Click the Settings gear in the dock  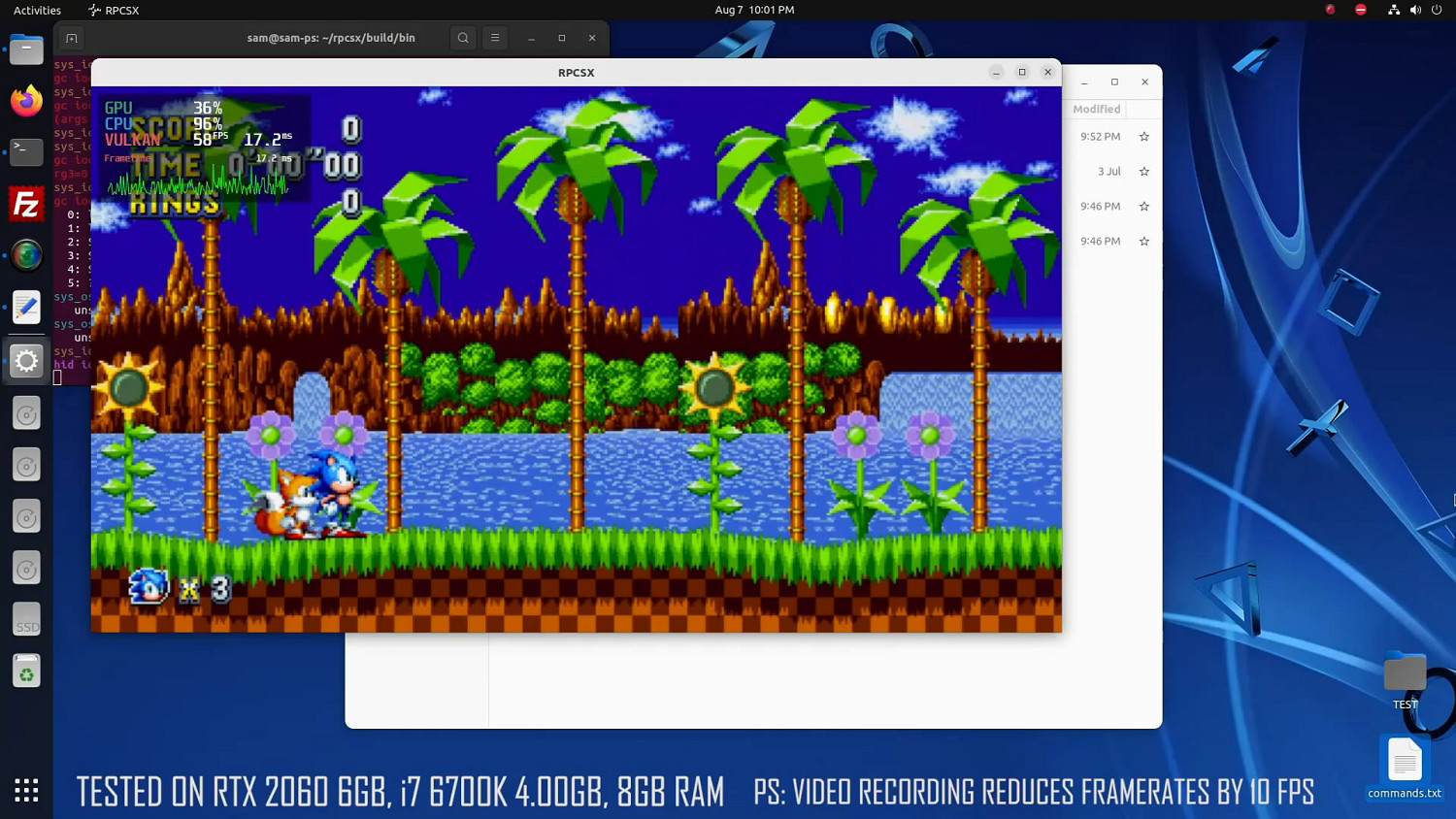tap(26, 361)
